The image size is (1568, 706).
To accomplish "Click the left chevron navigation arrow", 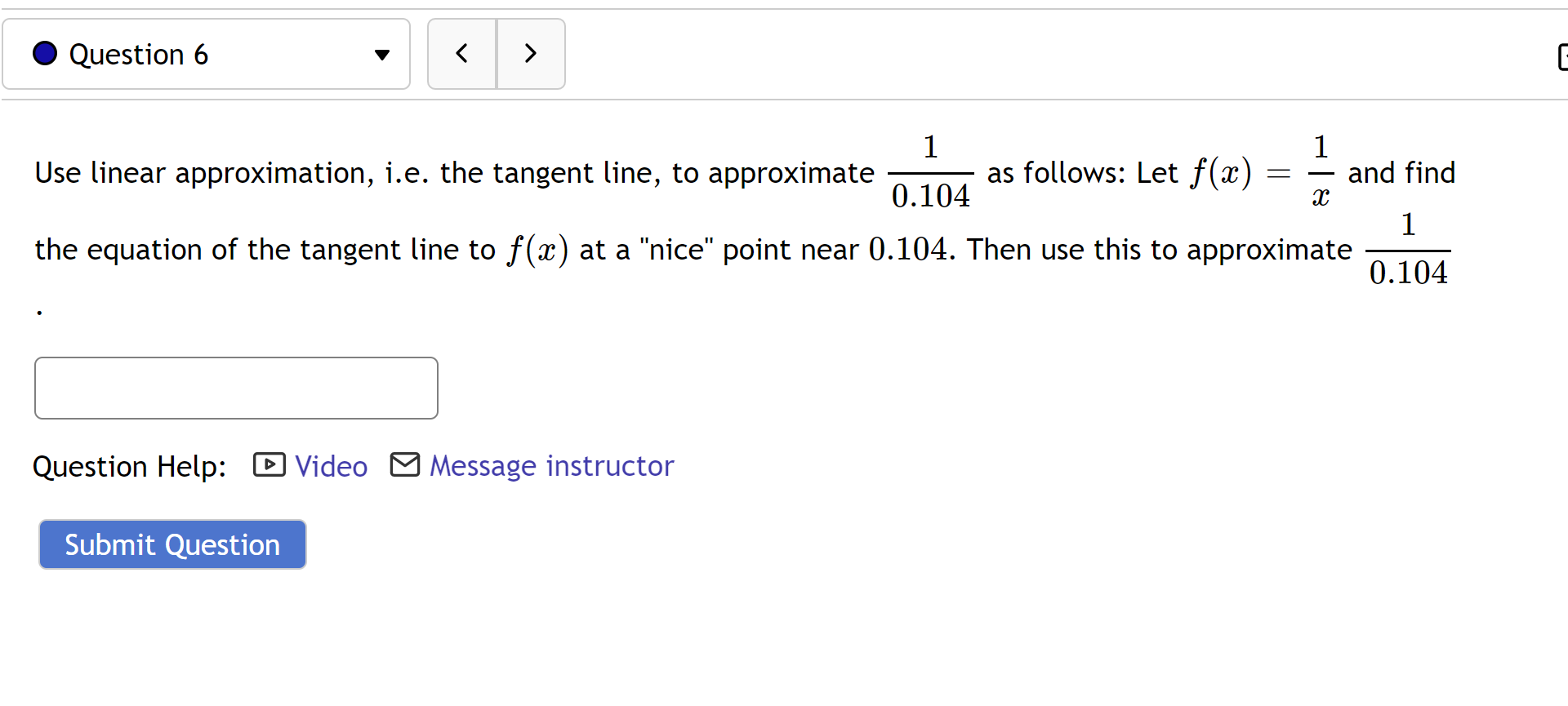I will click(x=461, y=53).
